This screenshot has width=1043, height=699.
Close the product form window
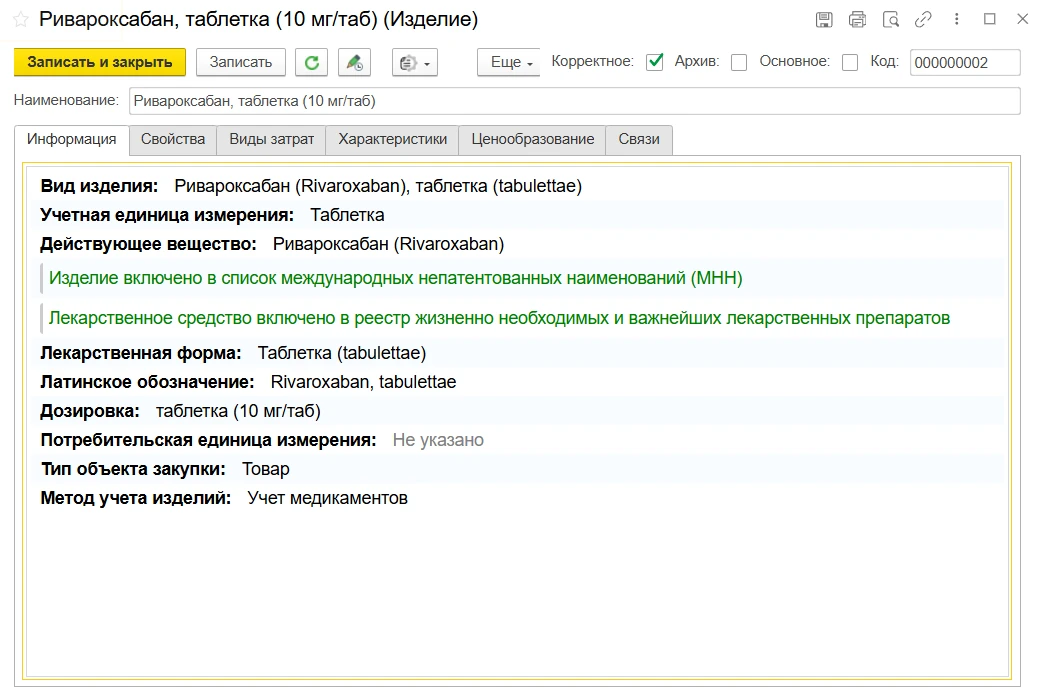1023,19
